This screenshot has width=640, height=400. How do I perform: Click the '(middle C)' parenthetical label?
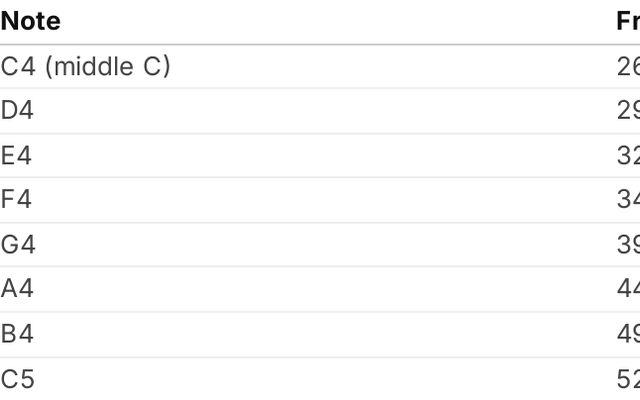108,67
